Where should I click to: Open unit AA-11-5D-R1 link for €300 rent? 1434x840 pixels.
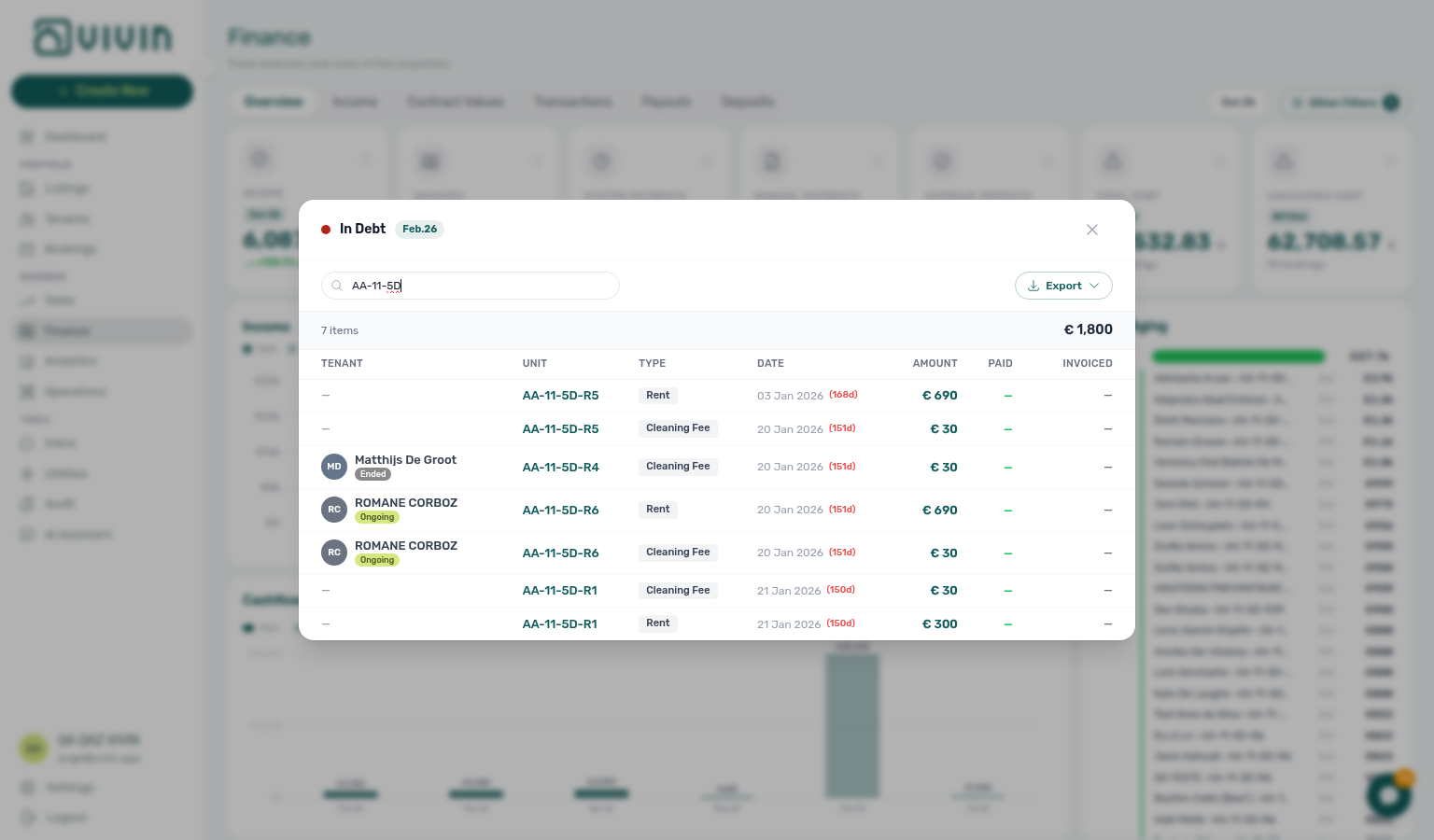pos(559,623)
